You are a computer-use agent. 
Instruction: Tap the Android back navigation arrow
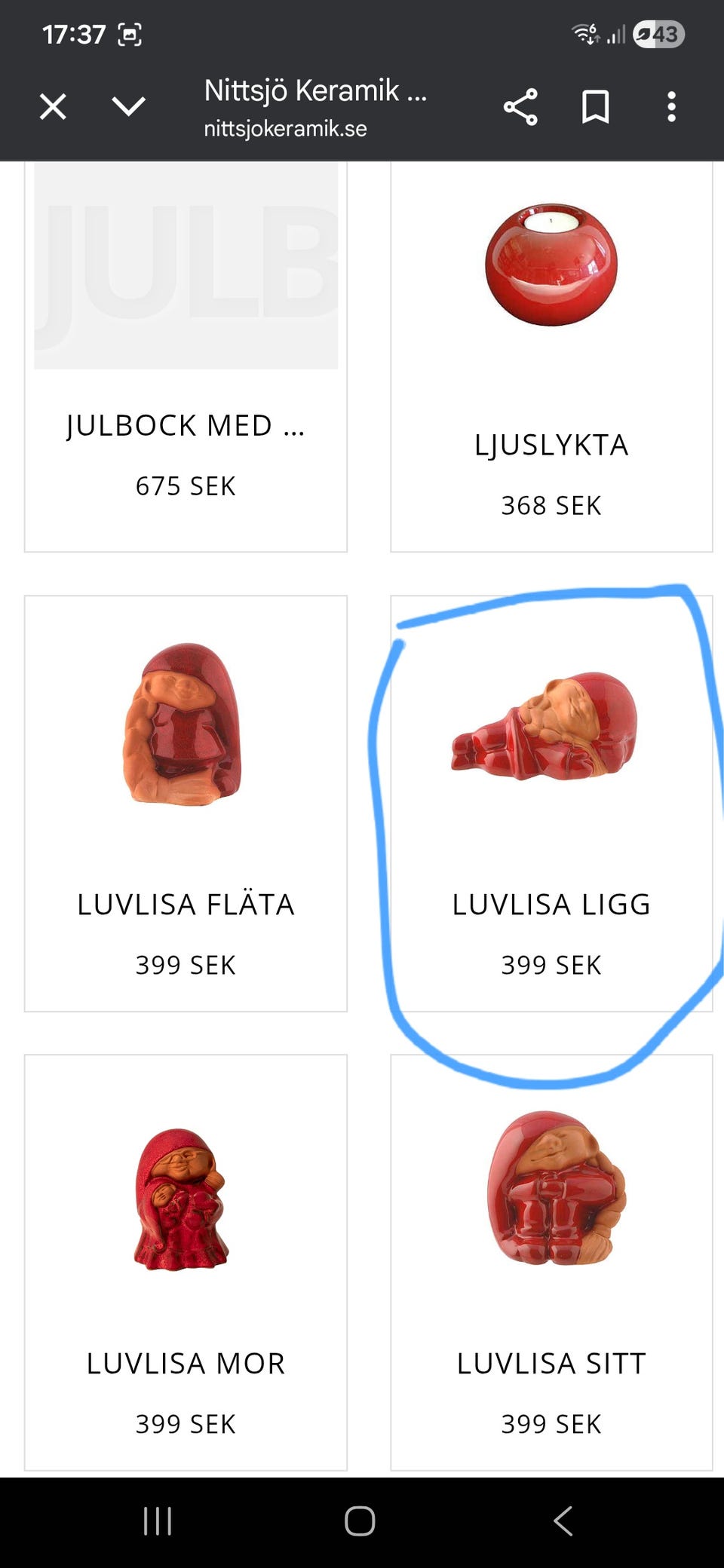[563, 1521]
